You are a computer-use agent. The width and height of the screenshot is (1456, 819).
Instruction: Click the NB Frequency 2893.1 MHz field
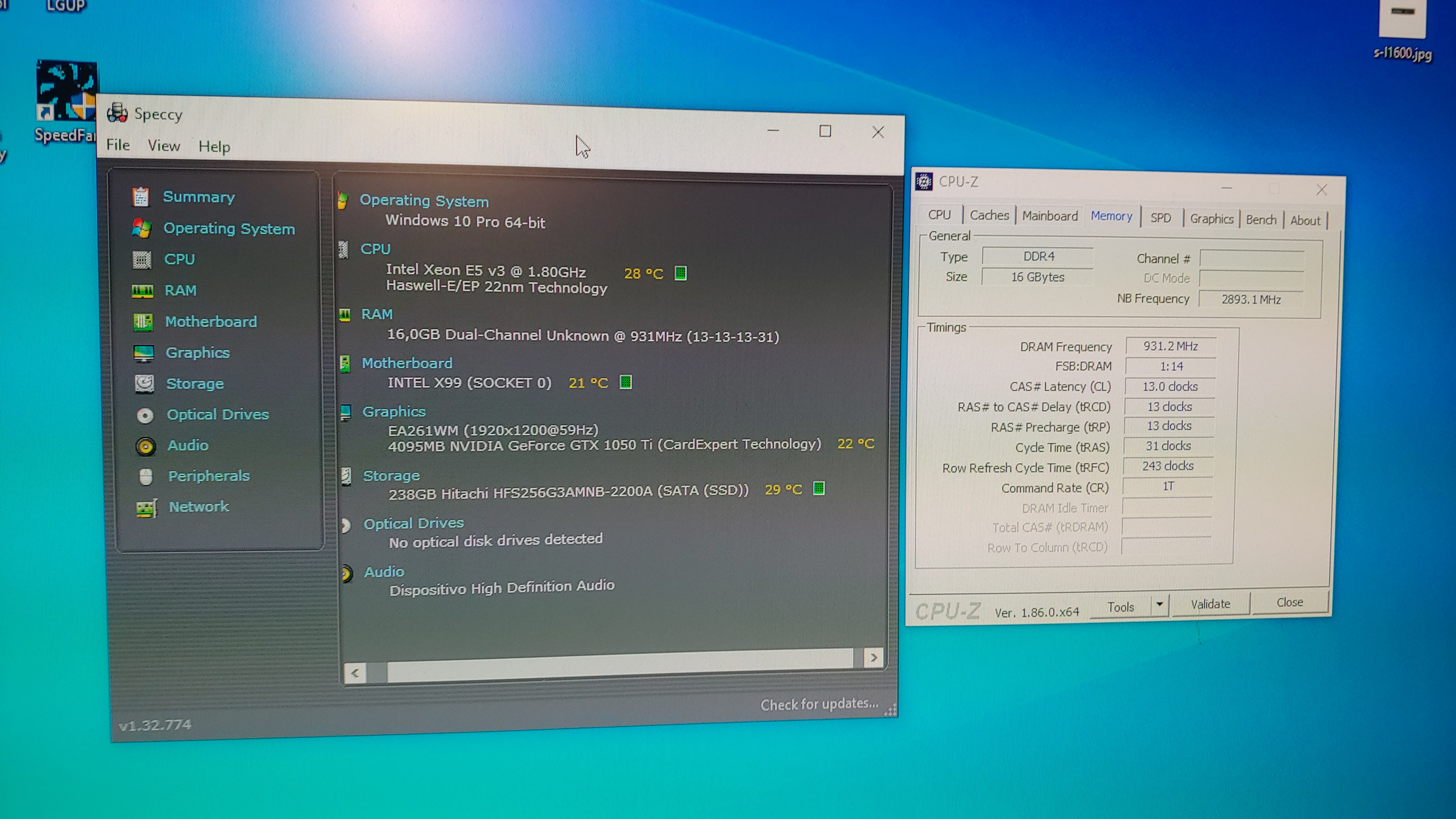[1251, 300]
